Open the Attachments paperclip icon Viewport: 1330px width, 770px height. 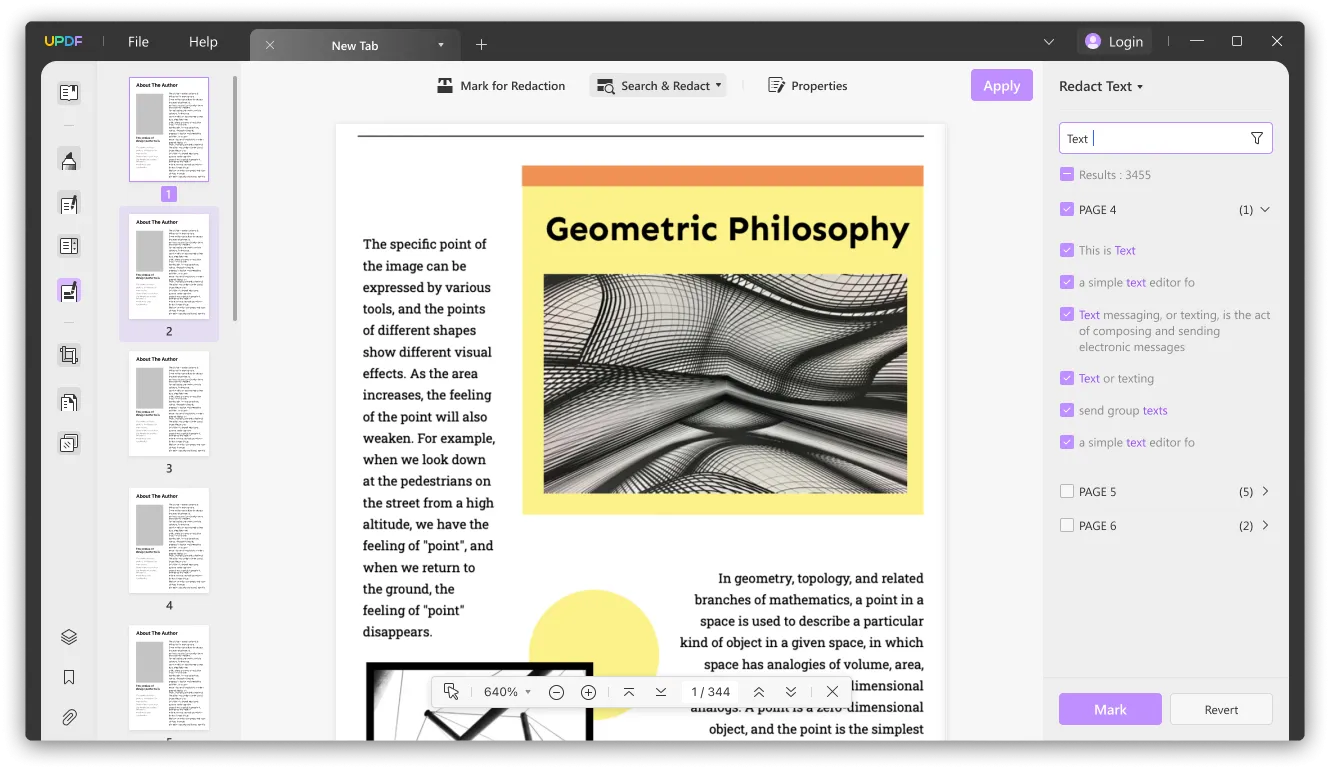[x=69, y=717]
